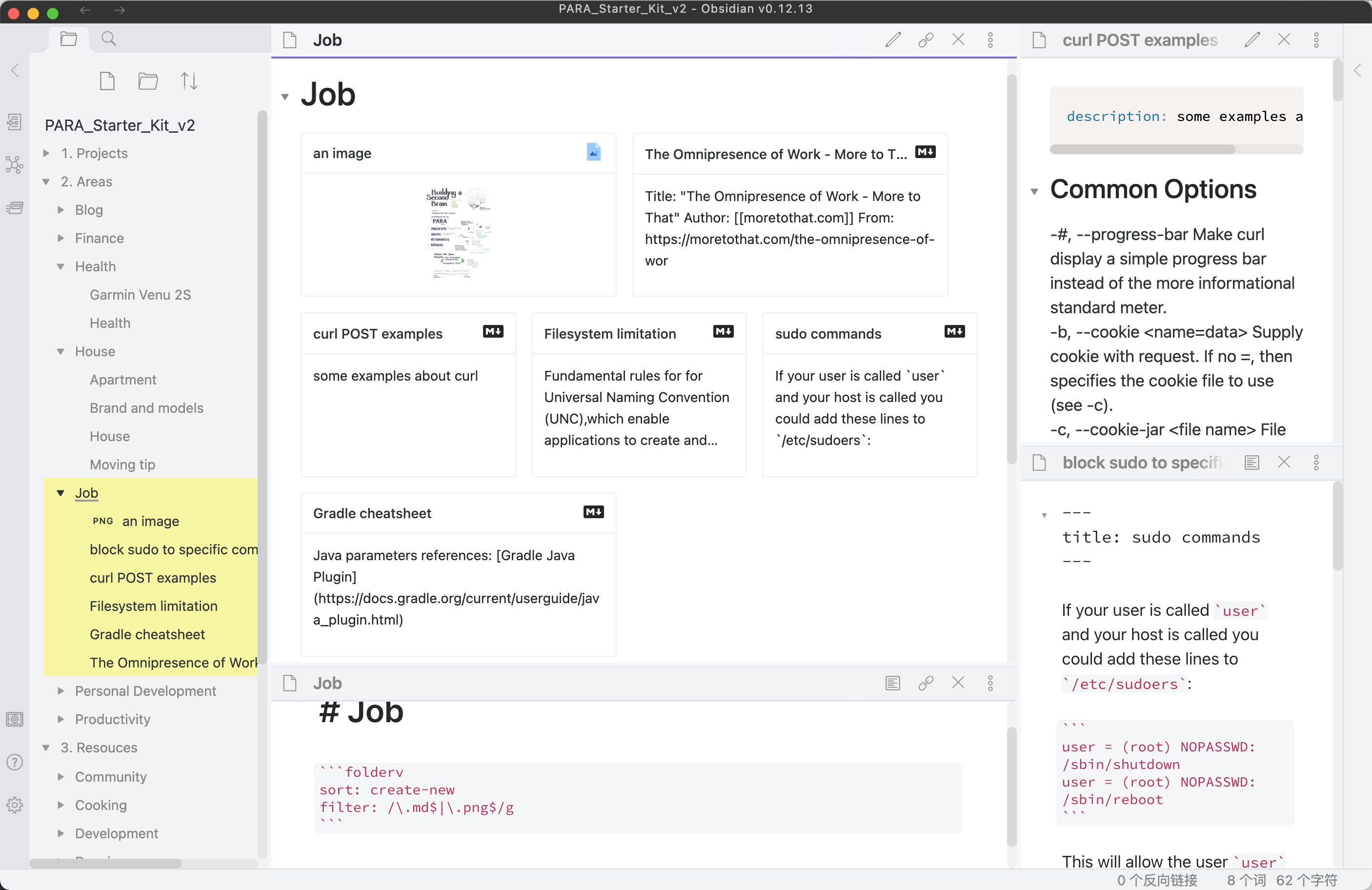Toggle reading view on the bottom Job pane

pyautogui.click(x=892, y=683)
